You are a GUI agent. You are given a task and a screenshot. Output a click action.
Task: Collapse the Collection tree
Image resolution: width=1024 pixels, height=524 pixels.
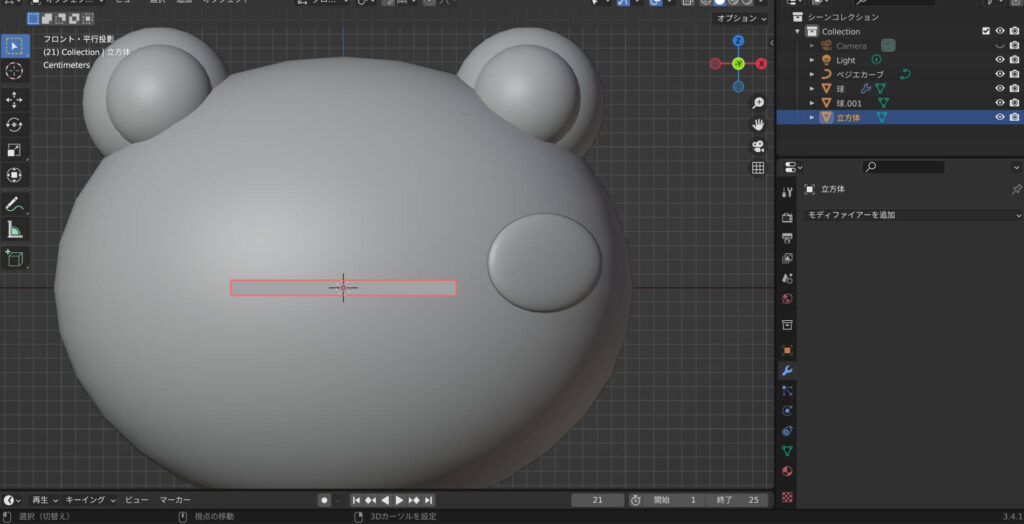(799, 32)
